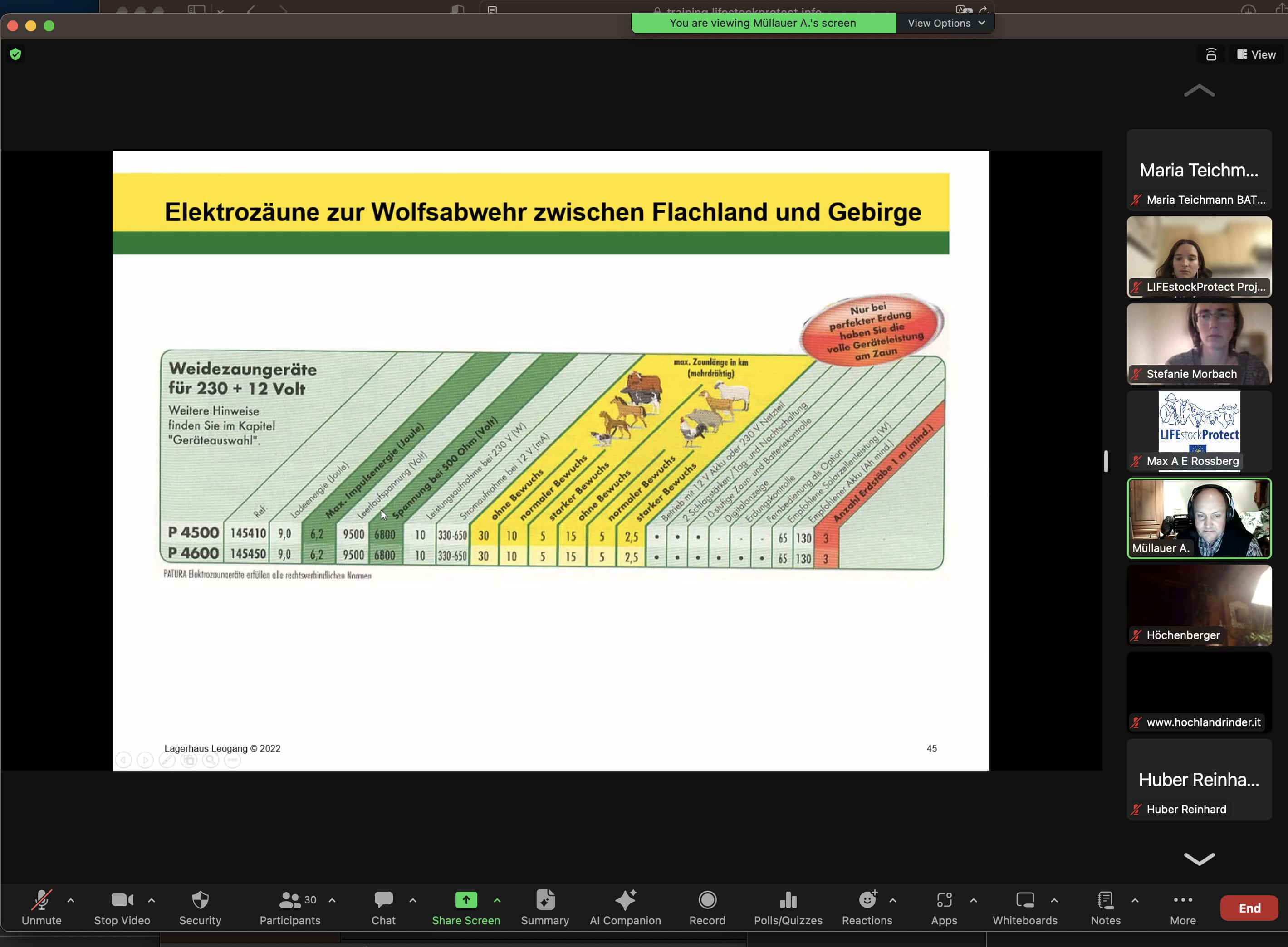Open Polls/Quizzes
1288x947 pixels.
[x=788, y=908]
